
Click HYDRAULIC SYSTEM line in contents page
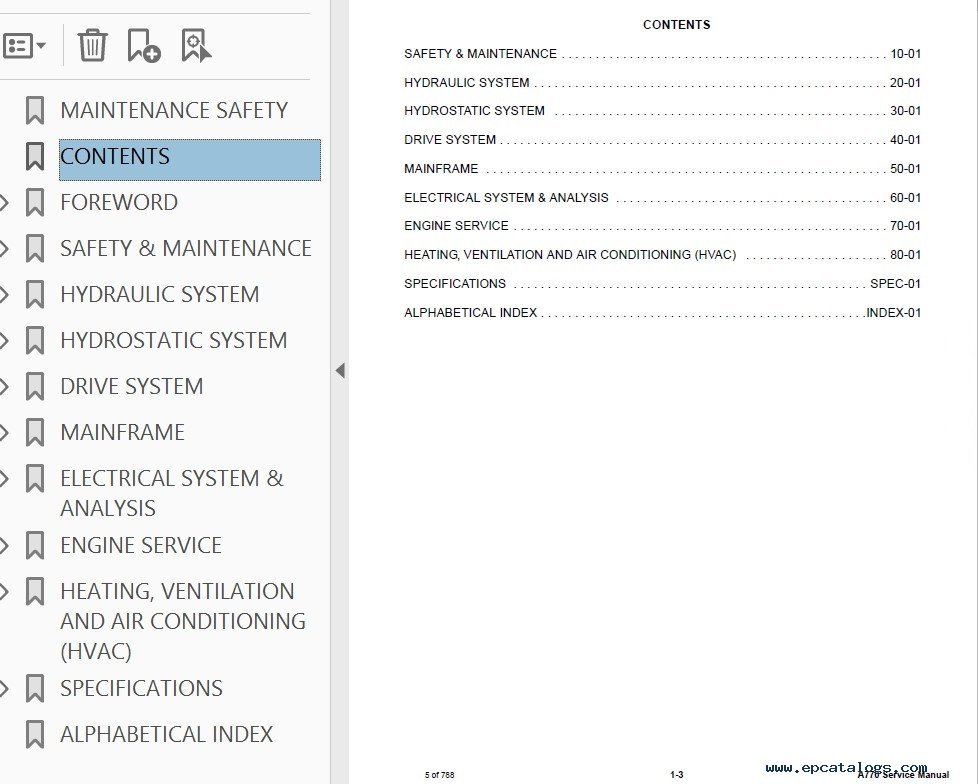click(x=466, y=83)
